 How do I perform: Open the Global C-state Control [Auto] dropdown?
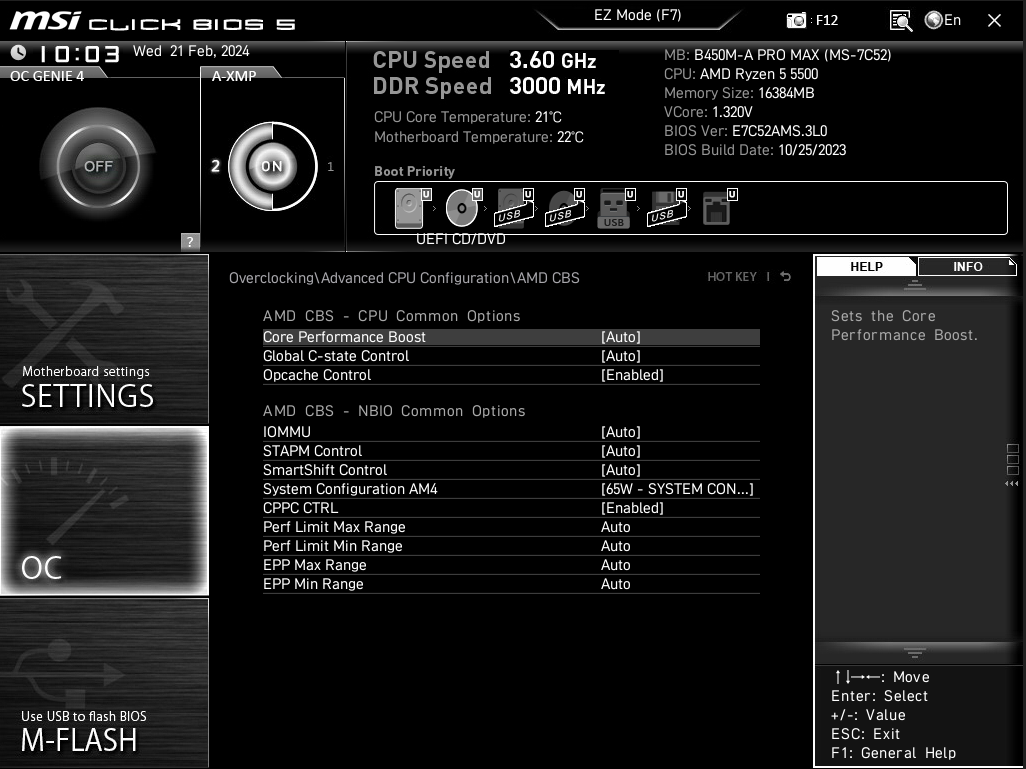click(x=621, y=356)
